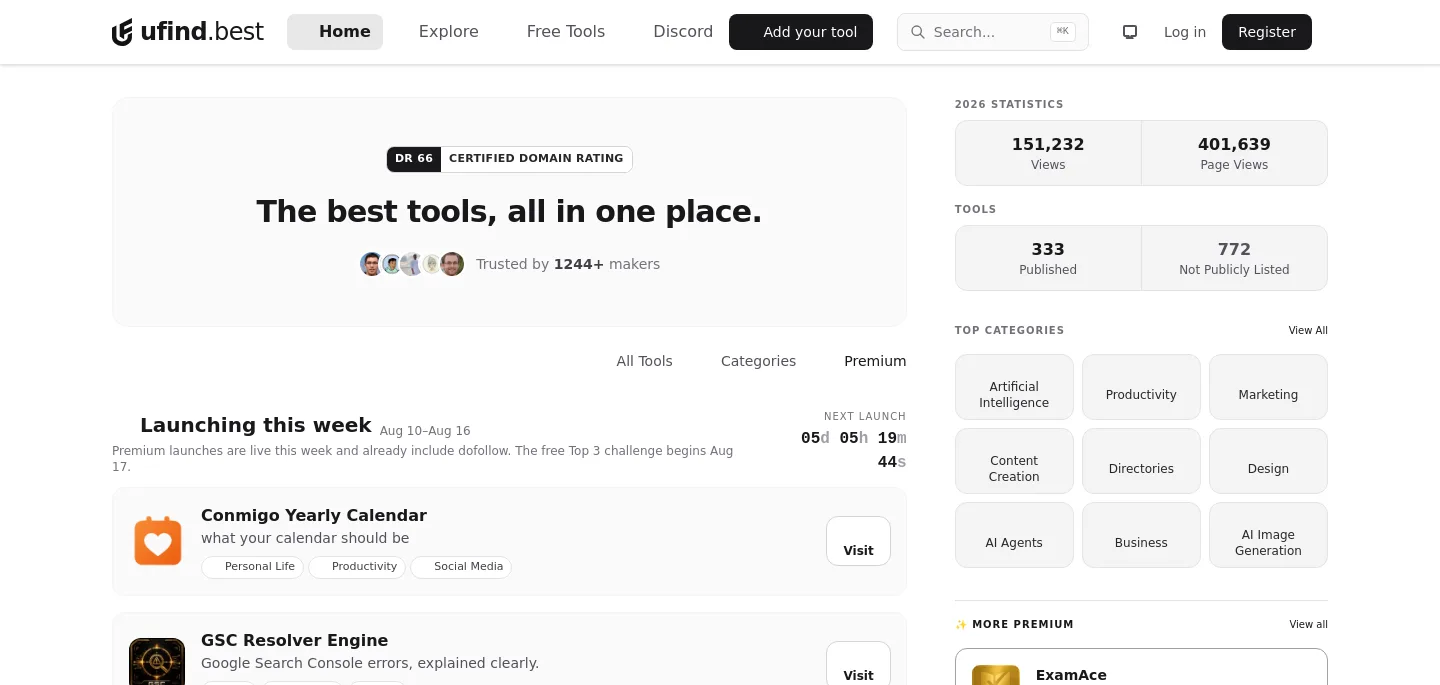The width and height of the screenshot is (1440, 685).
Task: Select the Categories tab
Action: [759, 361]
